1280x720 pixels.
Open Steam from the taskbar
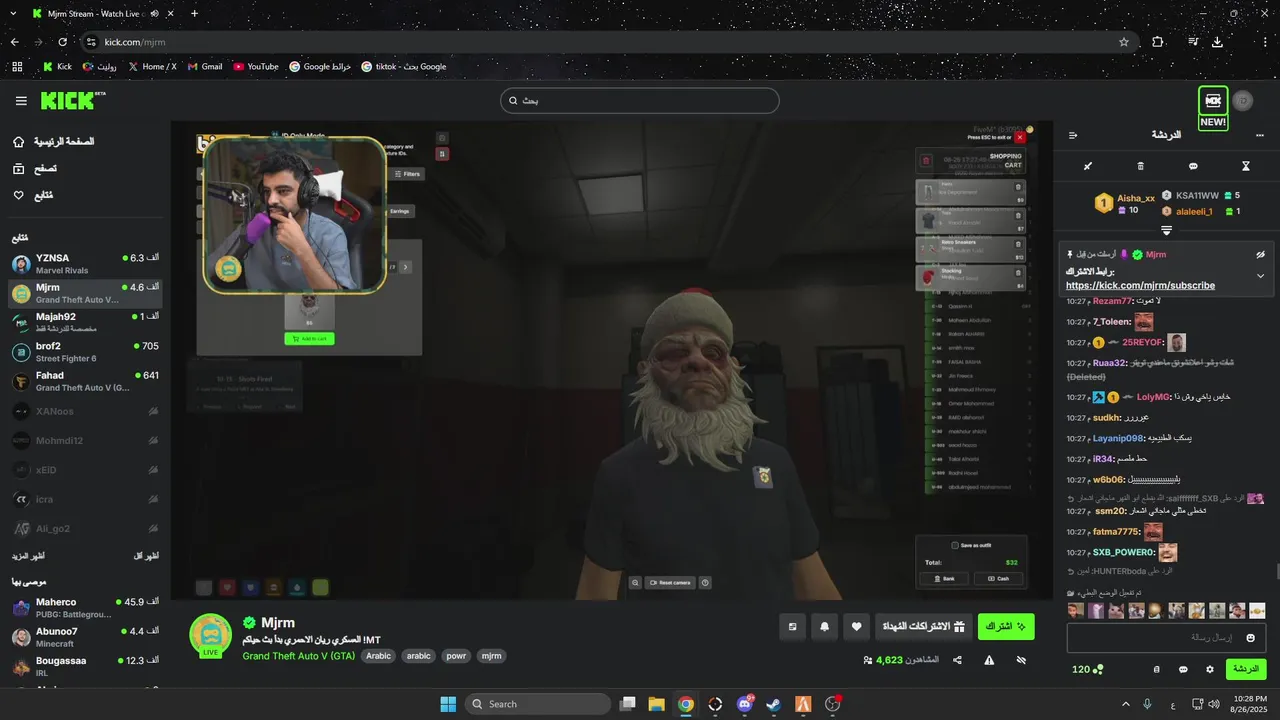[x=774, y=704]
